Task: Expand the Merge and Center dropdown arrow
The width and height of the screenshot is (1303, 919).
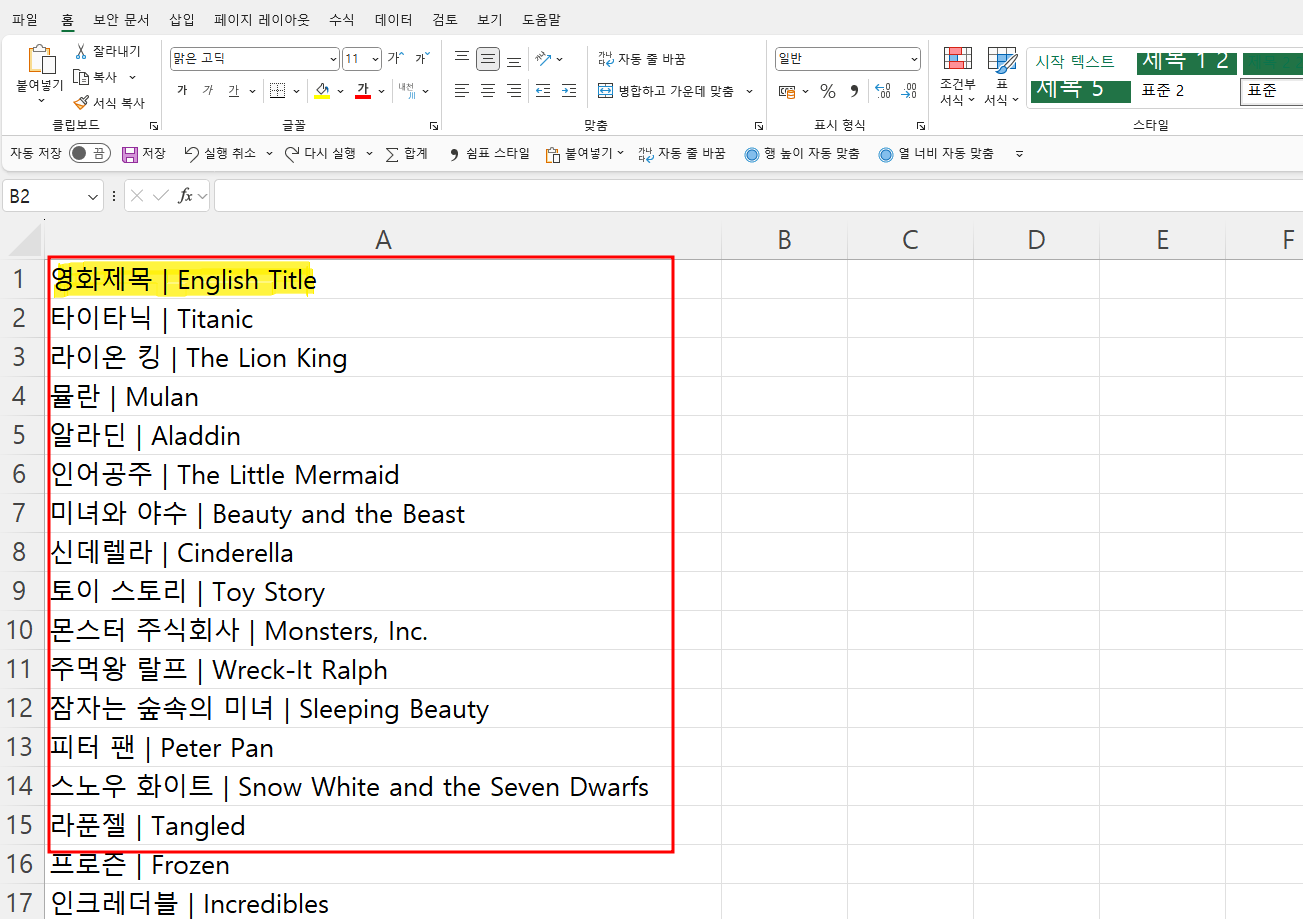Action: 749,91
